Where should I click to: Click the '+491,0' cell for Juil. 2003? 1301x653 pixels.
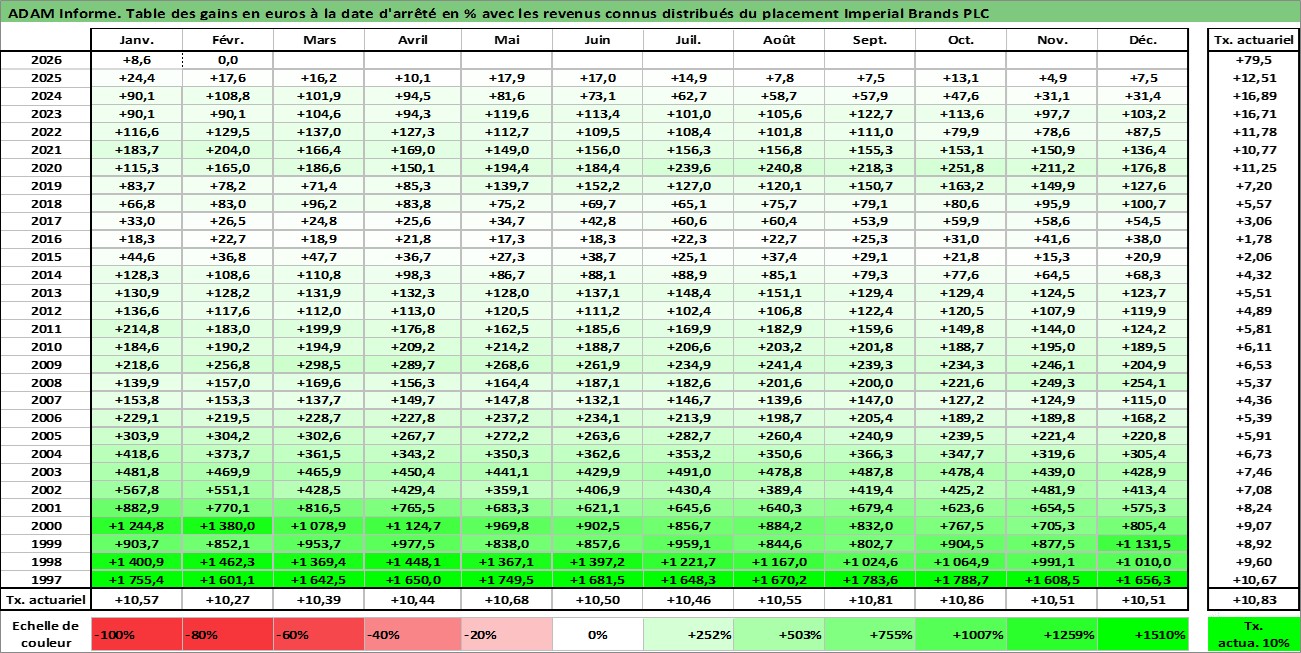pyautogui.click(x=688, y=472)
